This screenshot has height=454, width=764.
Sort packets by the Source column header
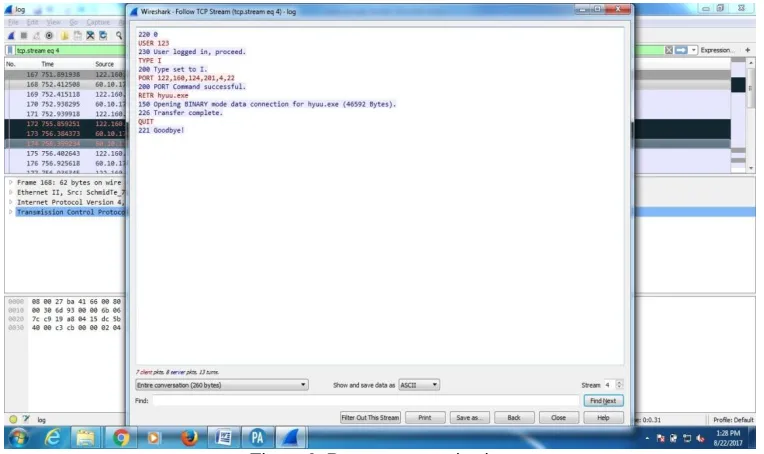pos(104,64)
